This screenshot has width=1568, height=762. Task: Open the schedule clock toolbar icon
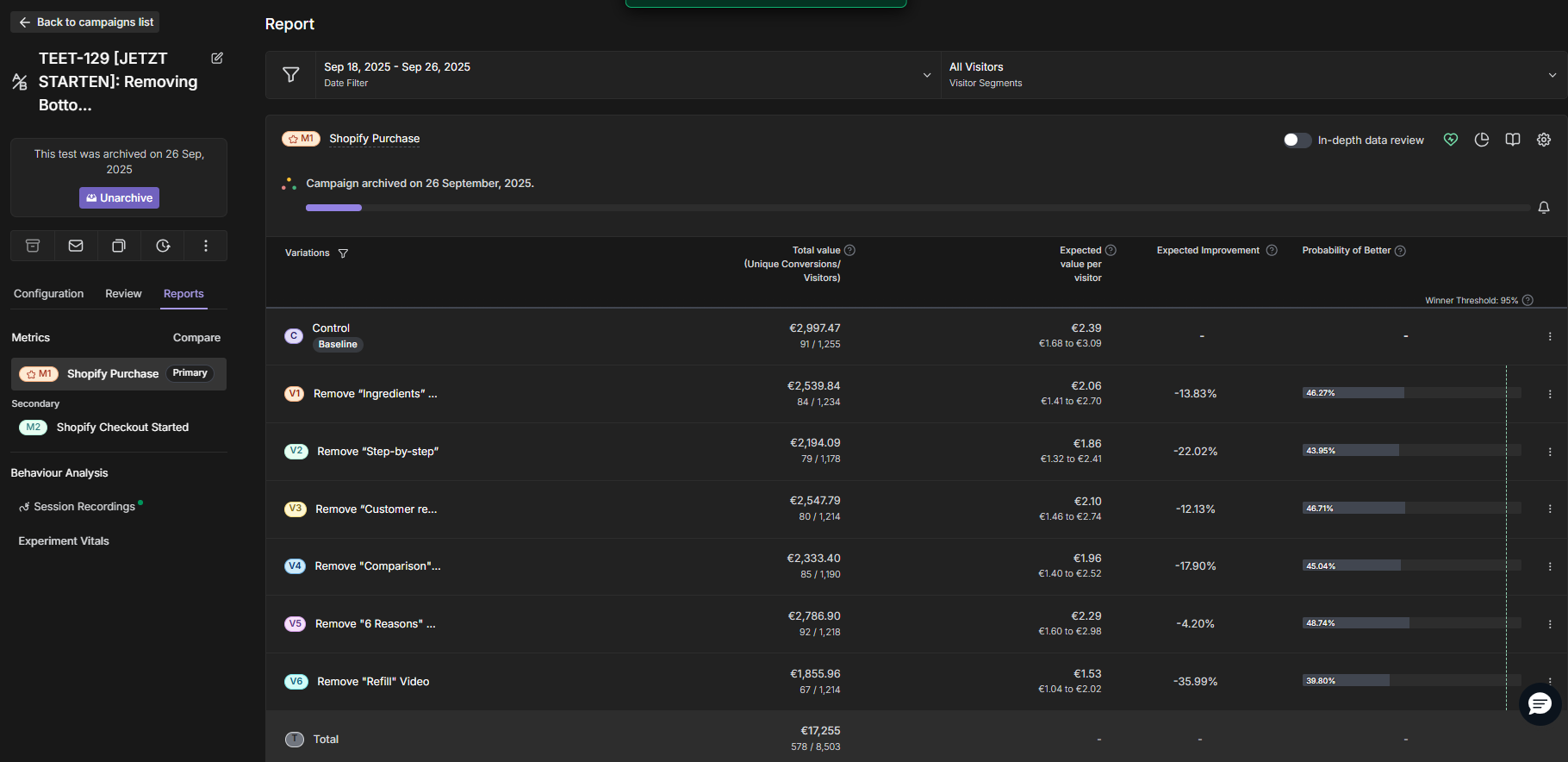point(163,246)
